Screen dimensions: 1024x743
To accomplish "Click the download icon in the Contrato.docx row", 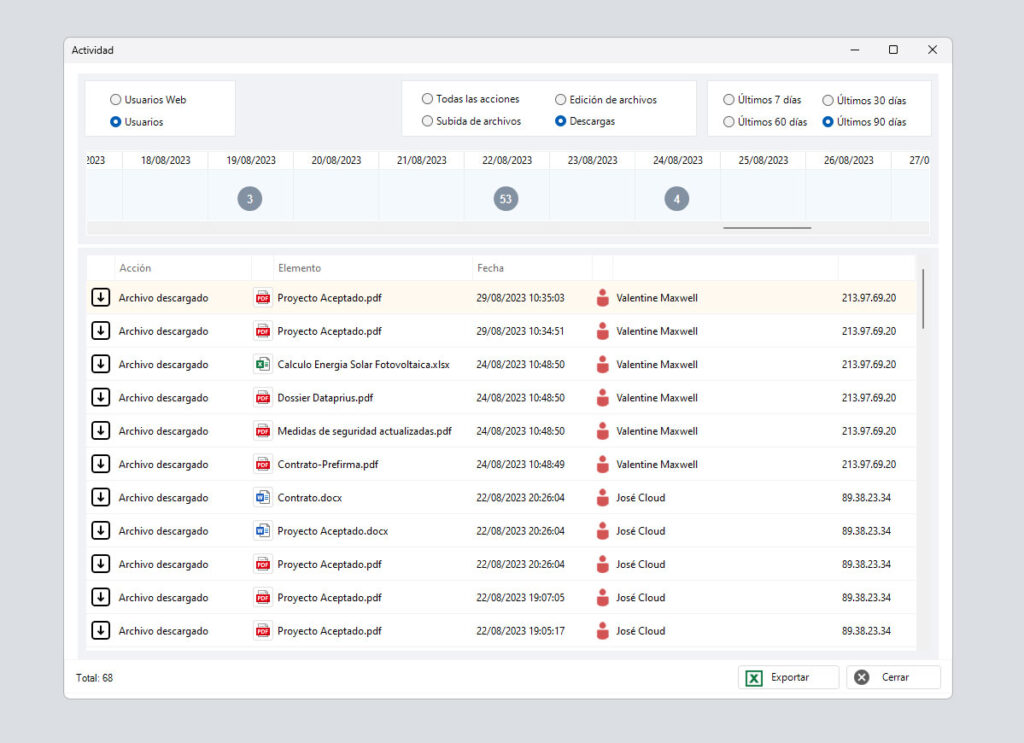I will (101, 497).
